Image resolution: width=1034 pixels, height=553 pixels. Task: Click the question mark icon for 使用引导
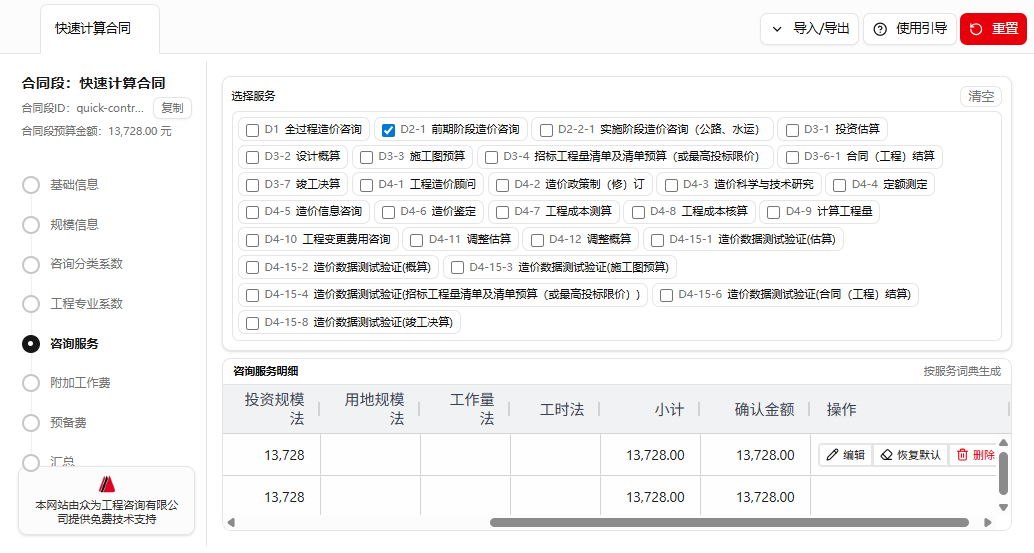(x=880, y=29)
